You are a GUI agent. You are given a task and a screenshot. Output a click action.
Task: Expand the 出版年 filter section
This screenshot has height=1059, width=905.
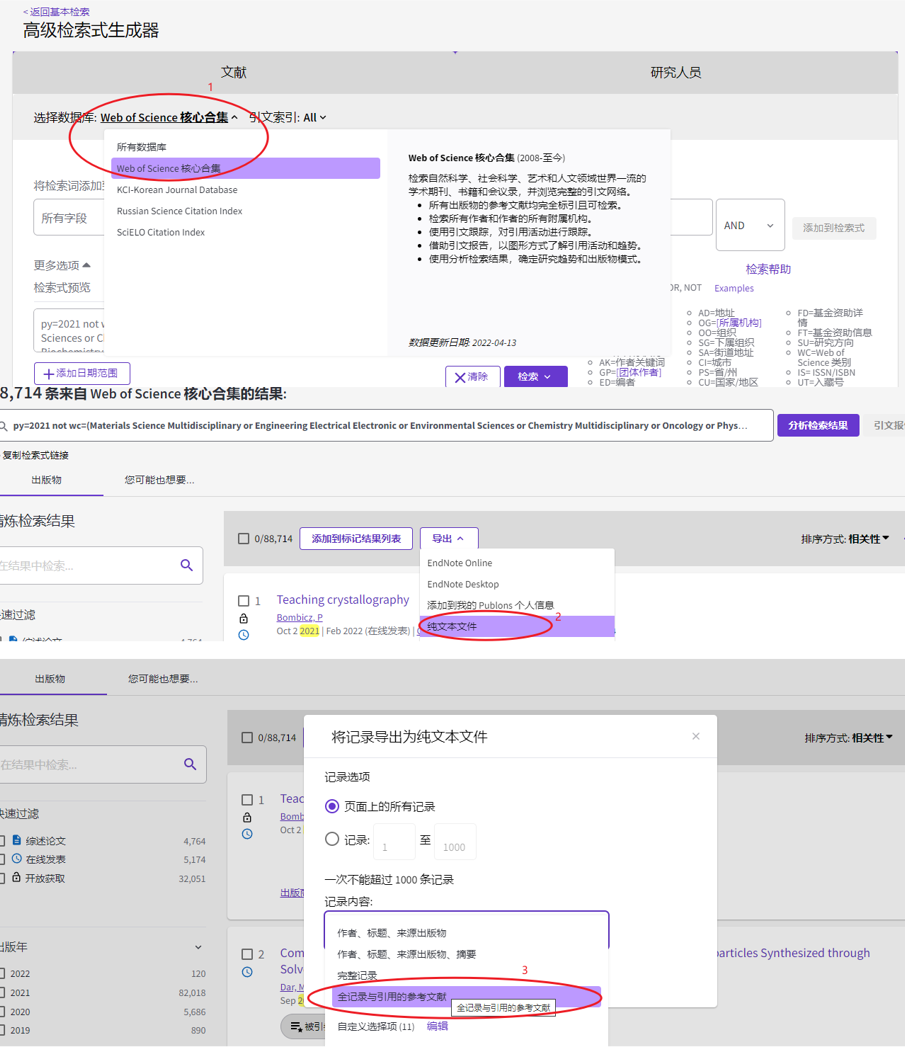(x=198, y=947)
